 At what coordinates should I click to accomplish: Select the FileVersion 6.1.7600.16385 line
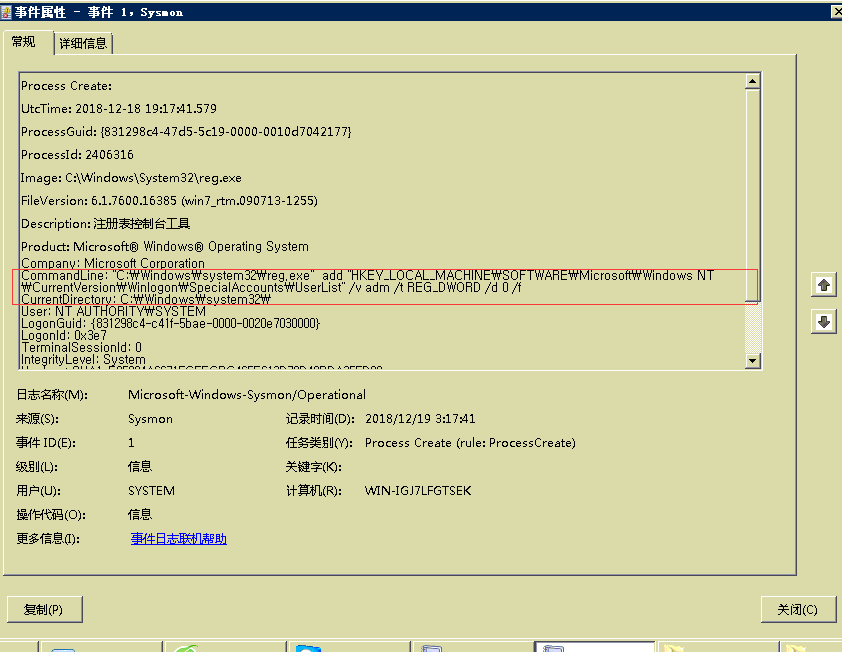(x=169, y=201)
